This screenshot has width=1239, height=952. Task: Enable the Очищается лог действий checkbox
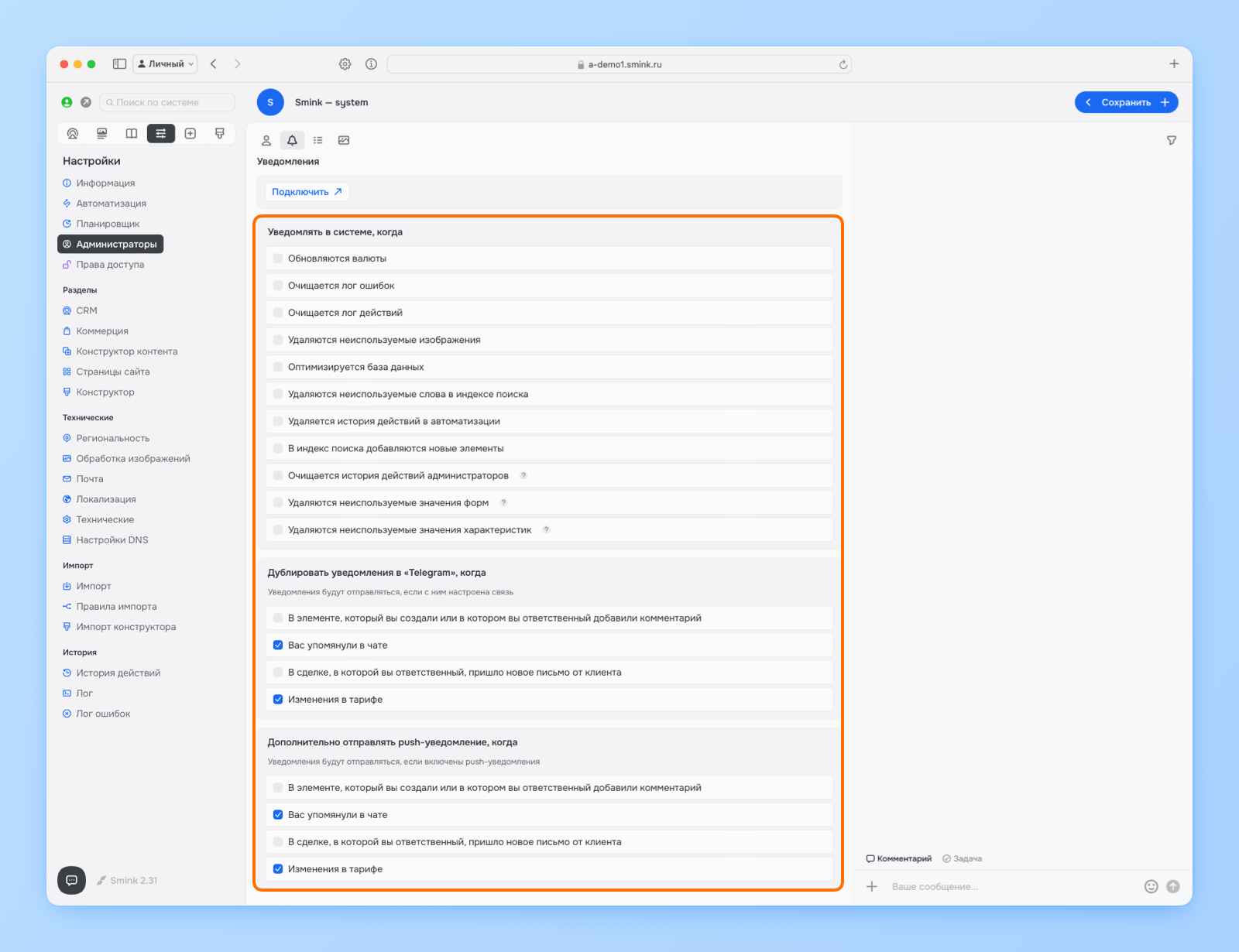point(278,313)
